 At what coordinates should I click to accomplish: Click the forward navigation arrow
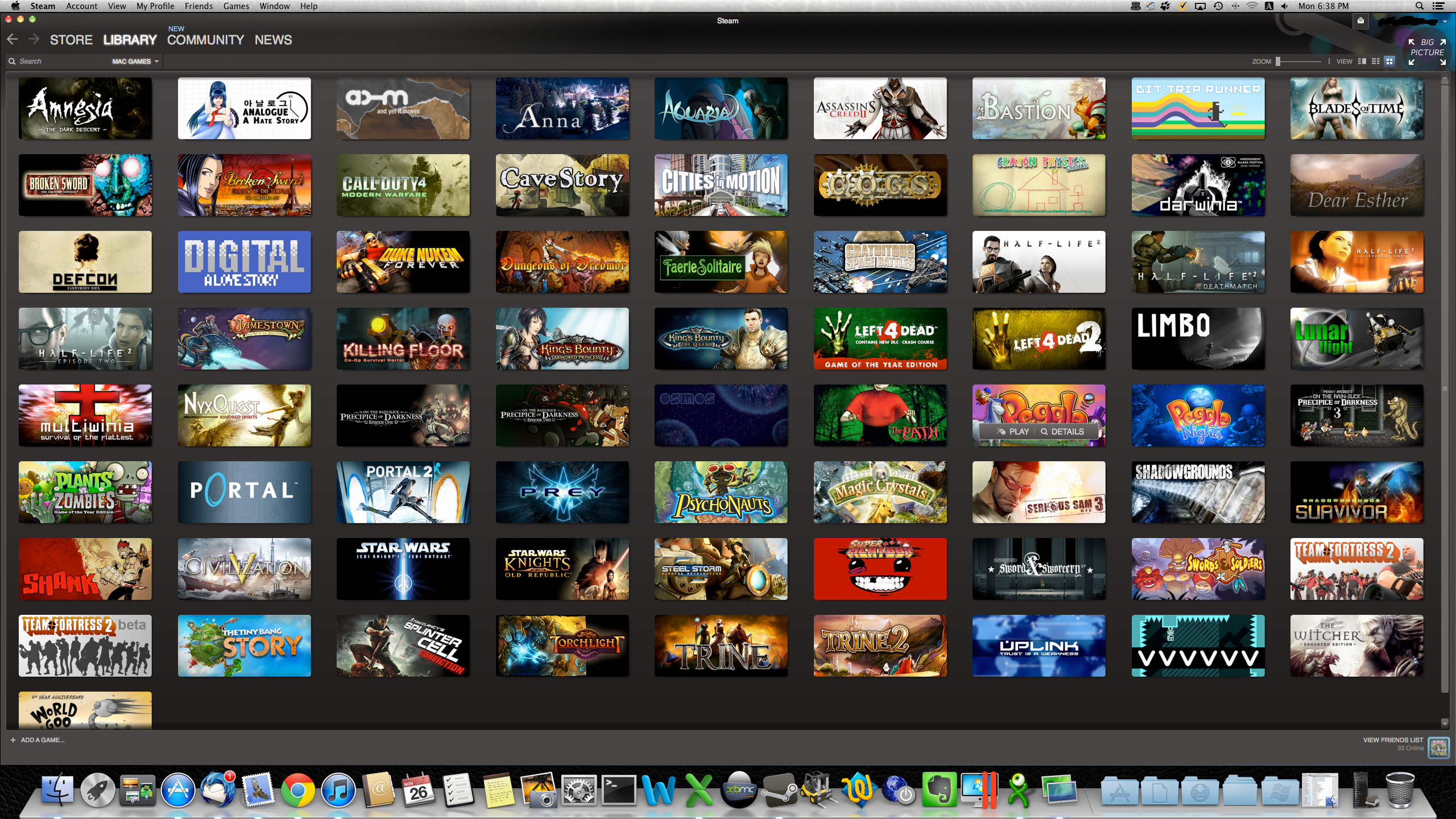34,39
